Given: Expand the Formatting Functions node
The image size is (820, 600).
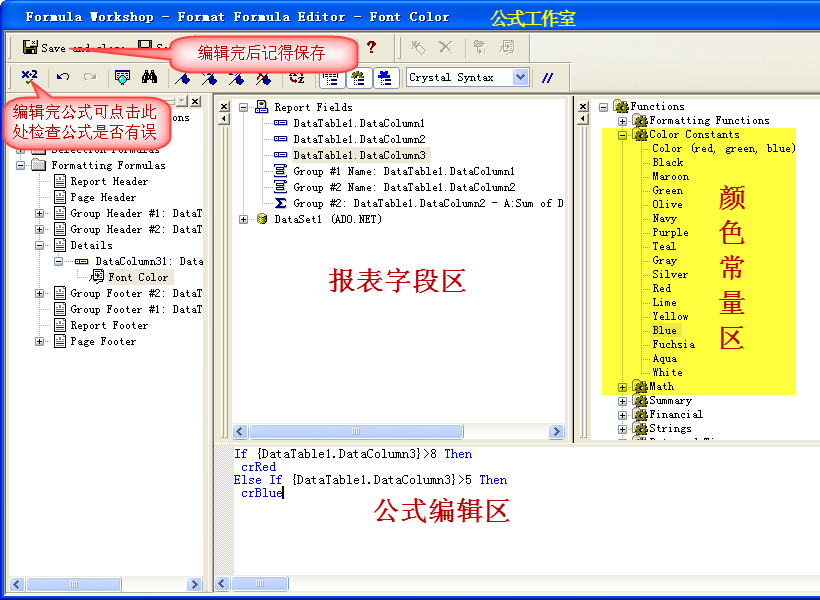Looking at the screenshot, I should [622, 121].
